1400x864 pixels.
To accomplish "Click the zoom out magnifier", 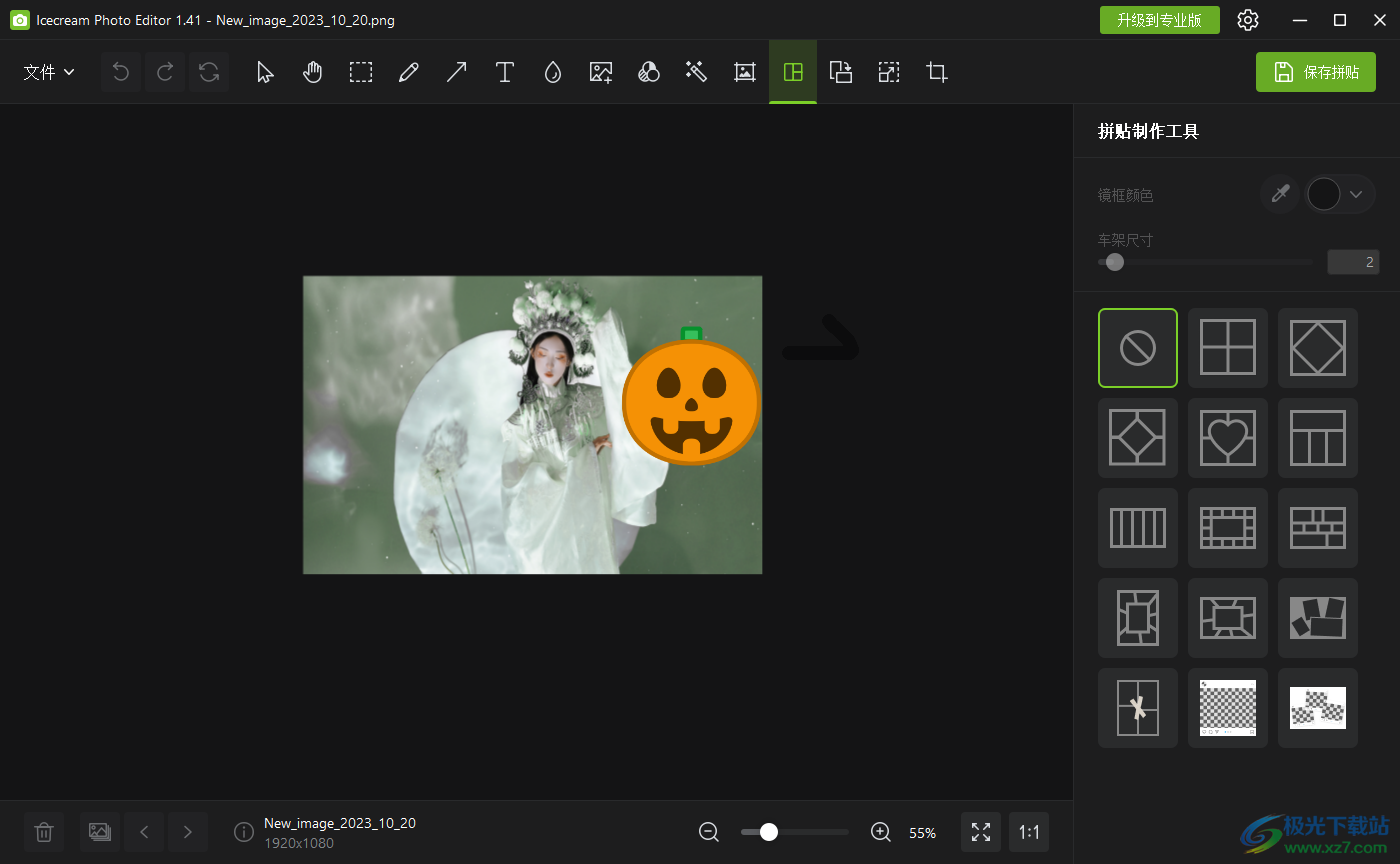I will point(709,832).
